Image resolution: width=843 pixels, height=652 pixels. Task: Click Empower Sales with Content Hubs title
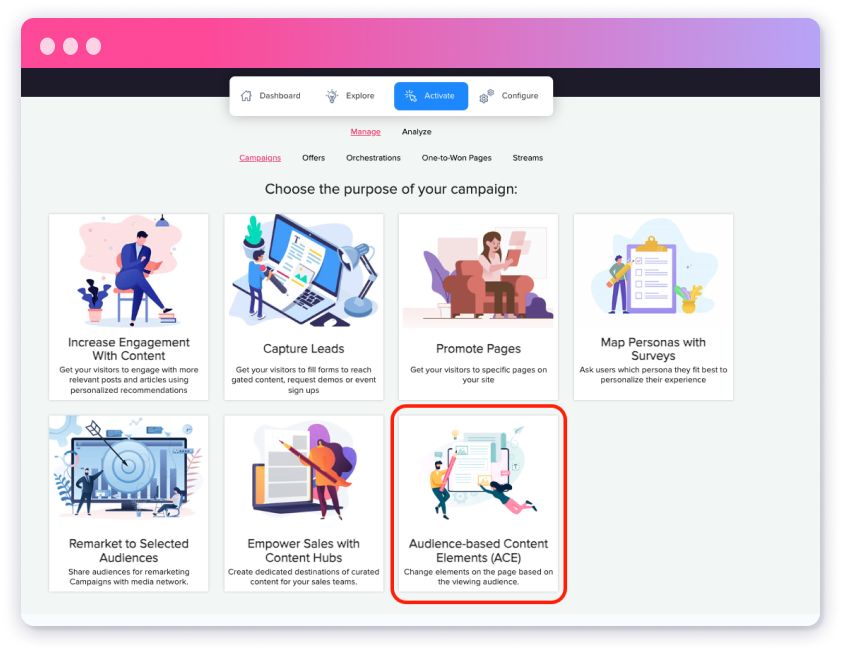click(304, 550)
